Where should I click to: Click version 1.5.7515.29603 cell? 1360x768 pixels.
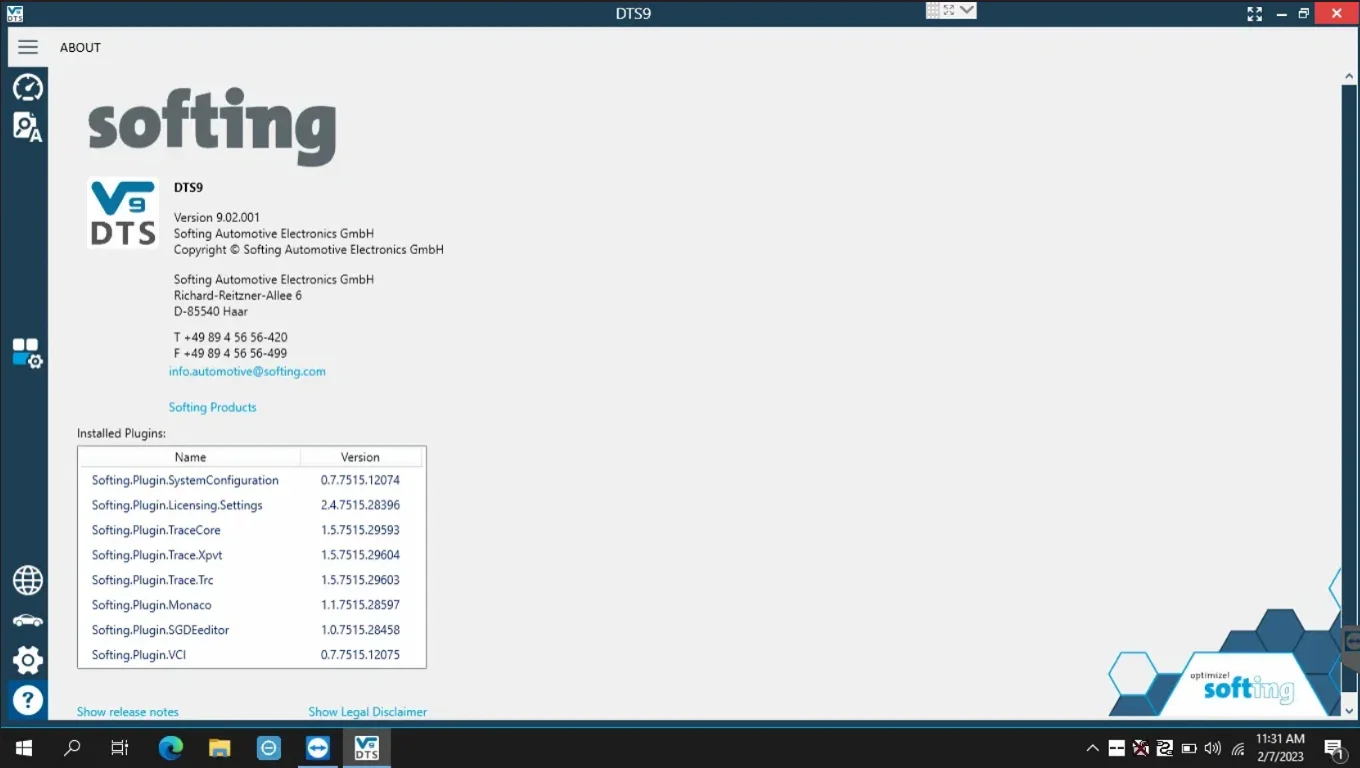(360, 580)
